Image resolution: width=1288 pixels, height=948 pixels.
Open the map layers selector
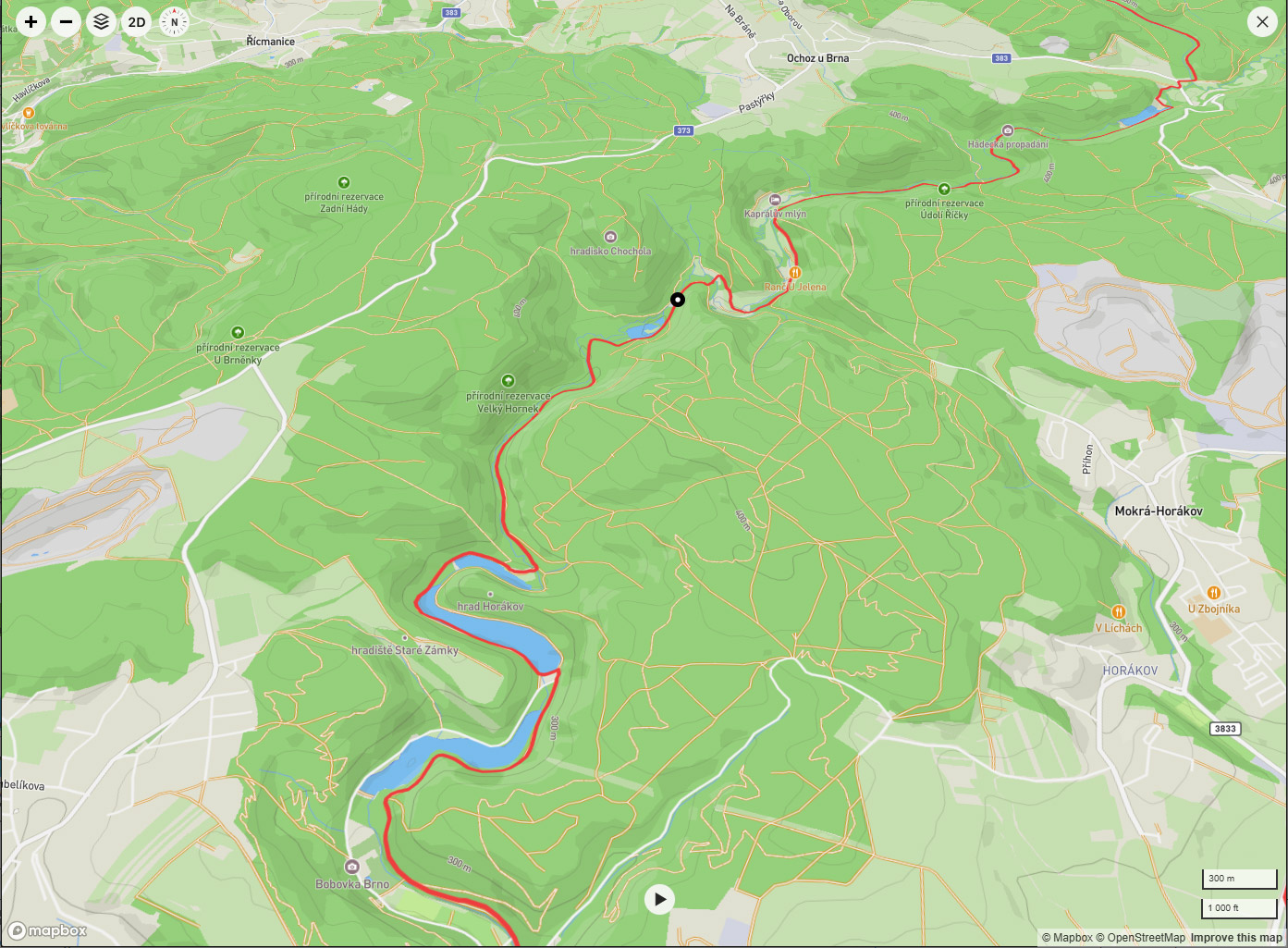click(x=102, y=21)
